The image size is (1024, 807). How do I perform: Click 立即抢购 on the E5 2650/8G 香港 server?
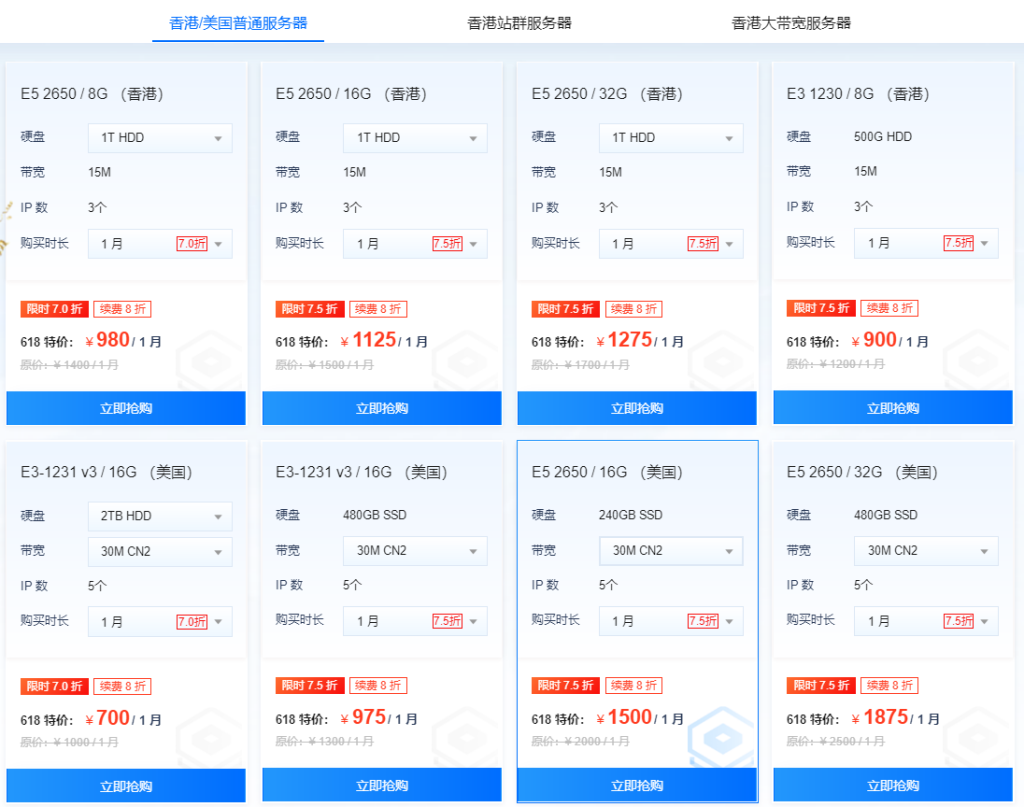[x=126, y=408]
